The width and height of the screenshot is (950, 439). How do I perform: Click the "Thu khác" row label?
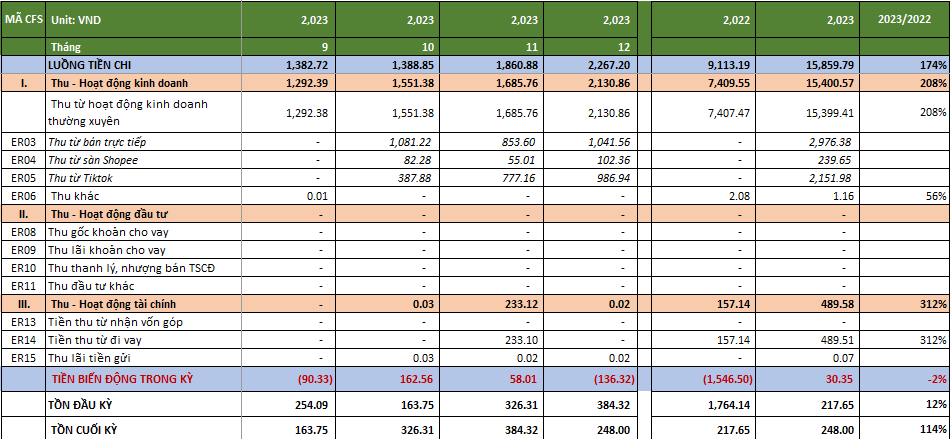(77, 196)
